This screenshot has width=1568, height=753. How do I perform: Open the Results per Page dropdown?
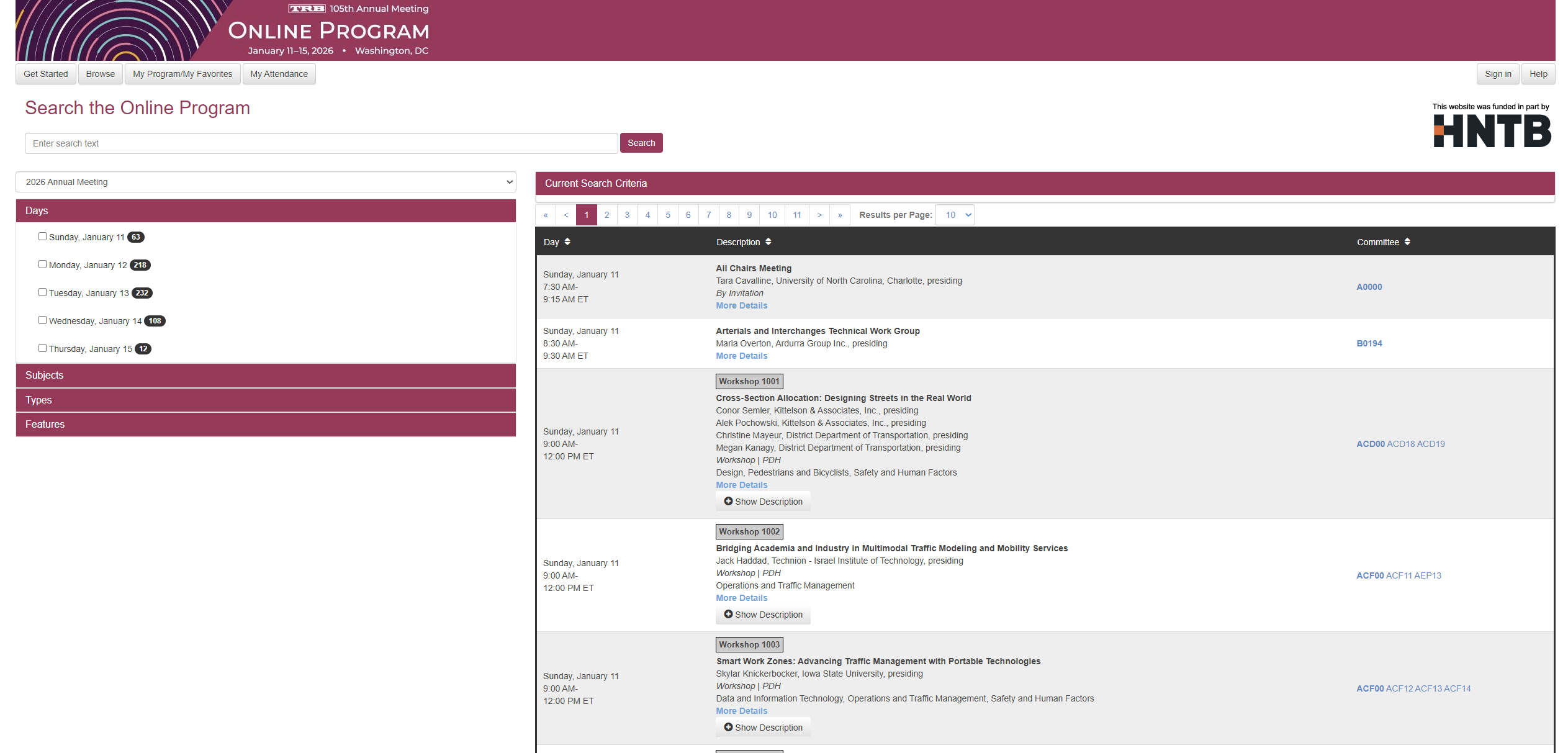[x=955, y=215]
